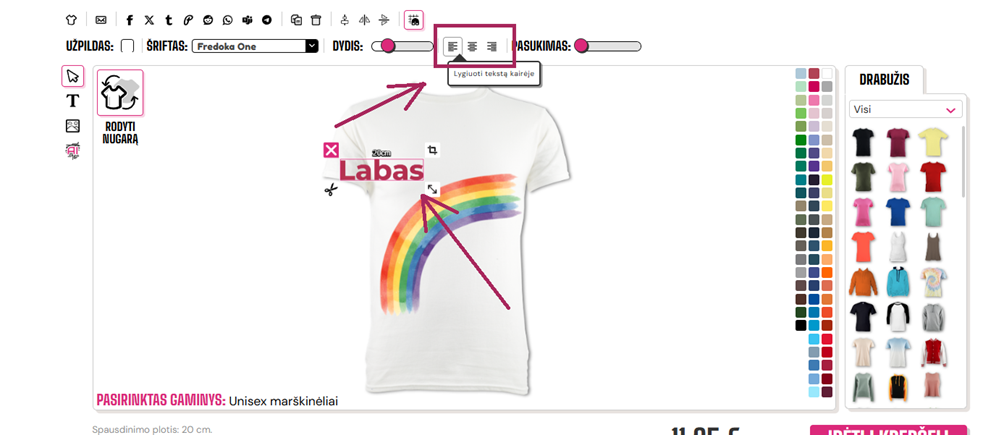1004x435 pixels.
Task: Select the image insert tool
Action: [72, 126]
